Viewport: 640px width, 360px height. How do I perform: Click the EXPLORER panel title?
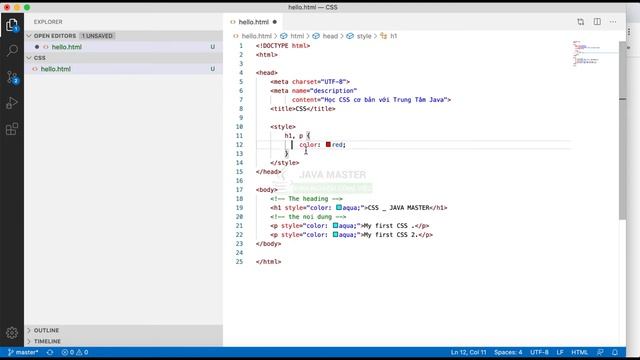point(48,22)
